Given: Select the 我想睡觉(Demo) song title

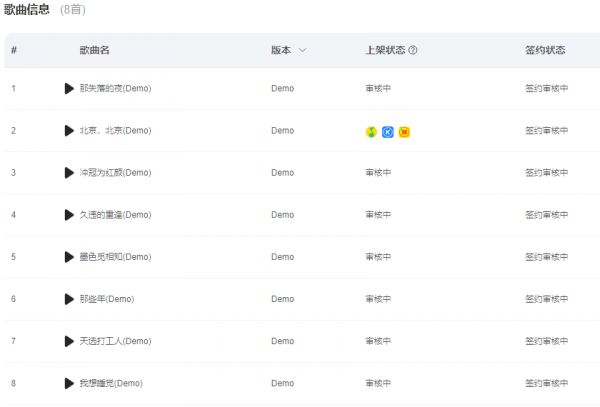Looking at the screenshot, I should tap(111, 382).
